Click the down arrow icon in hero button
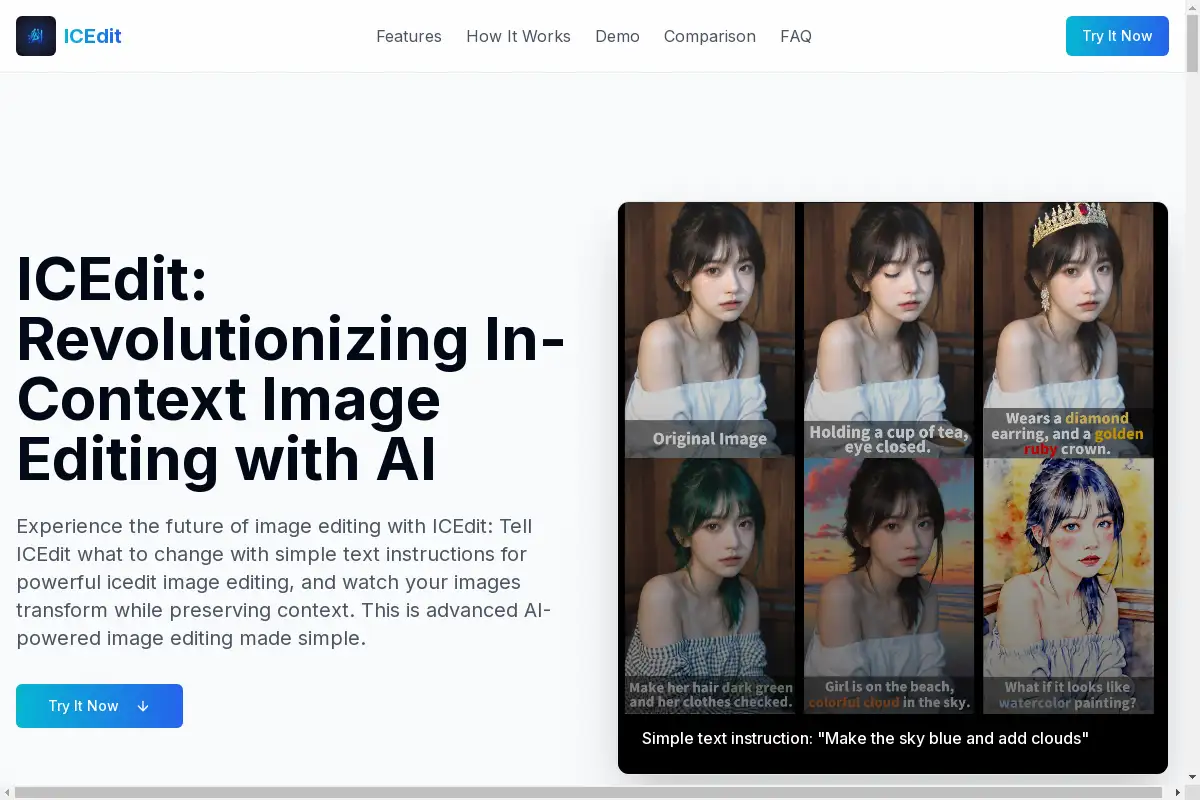The height and width of the screenshot is (800, 1200). (143, 706)
